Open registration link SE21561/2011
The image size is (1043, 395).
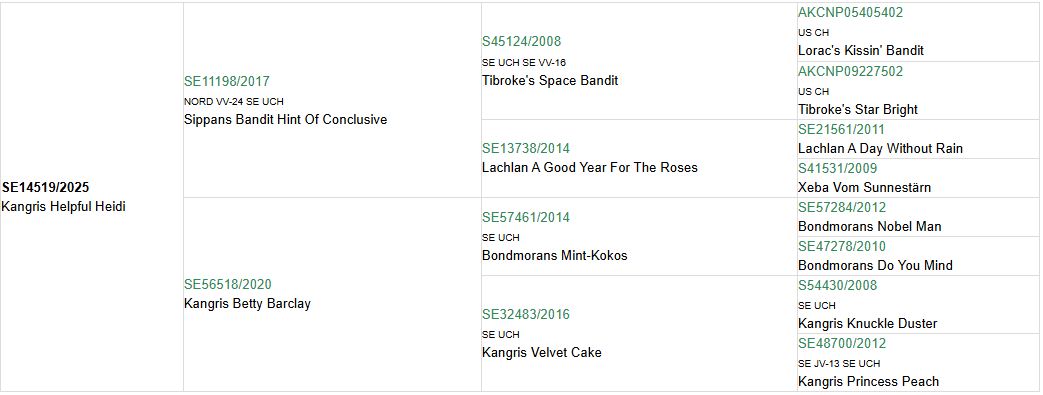tap(841, 130)
